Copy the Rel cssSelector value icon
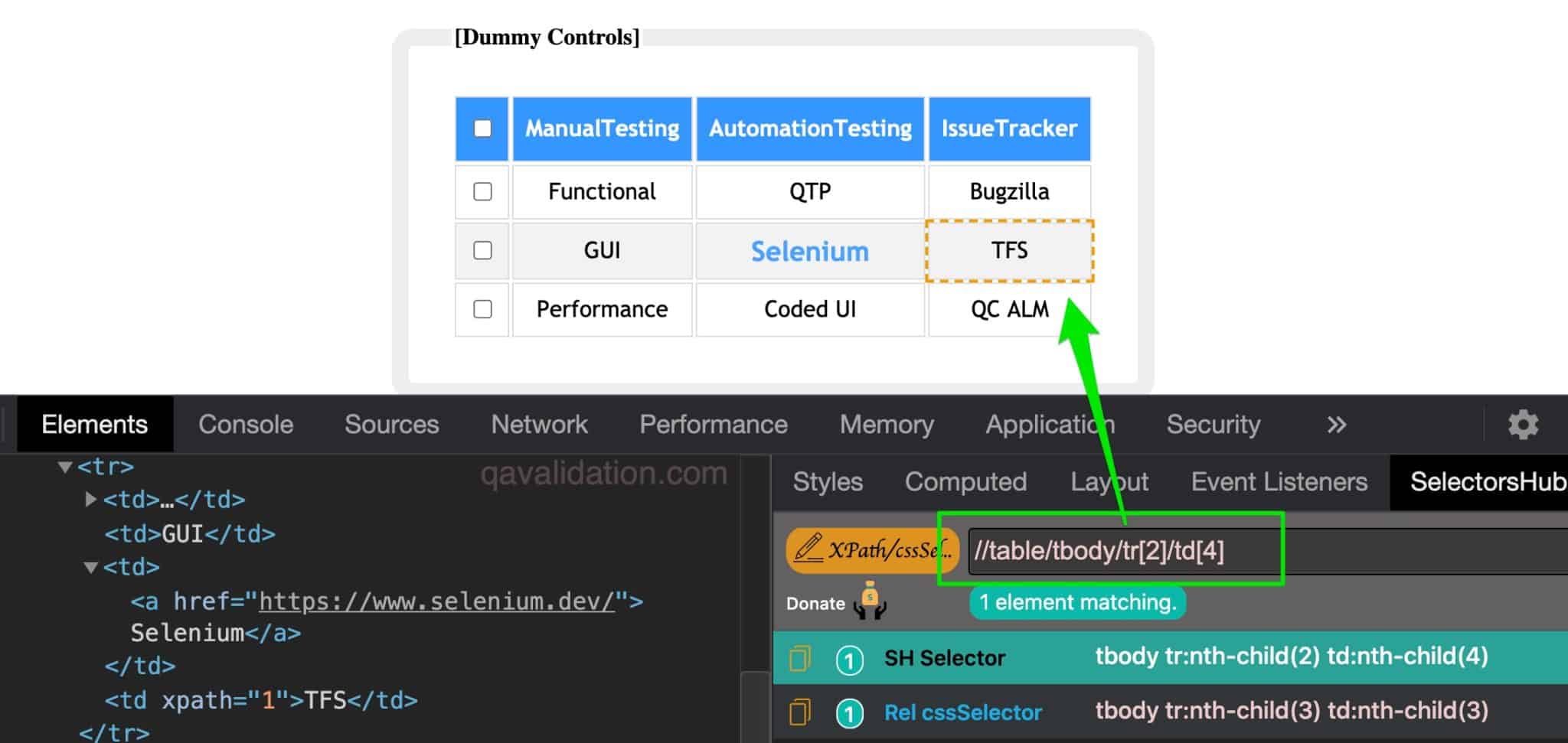 tap(799, 712)
